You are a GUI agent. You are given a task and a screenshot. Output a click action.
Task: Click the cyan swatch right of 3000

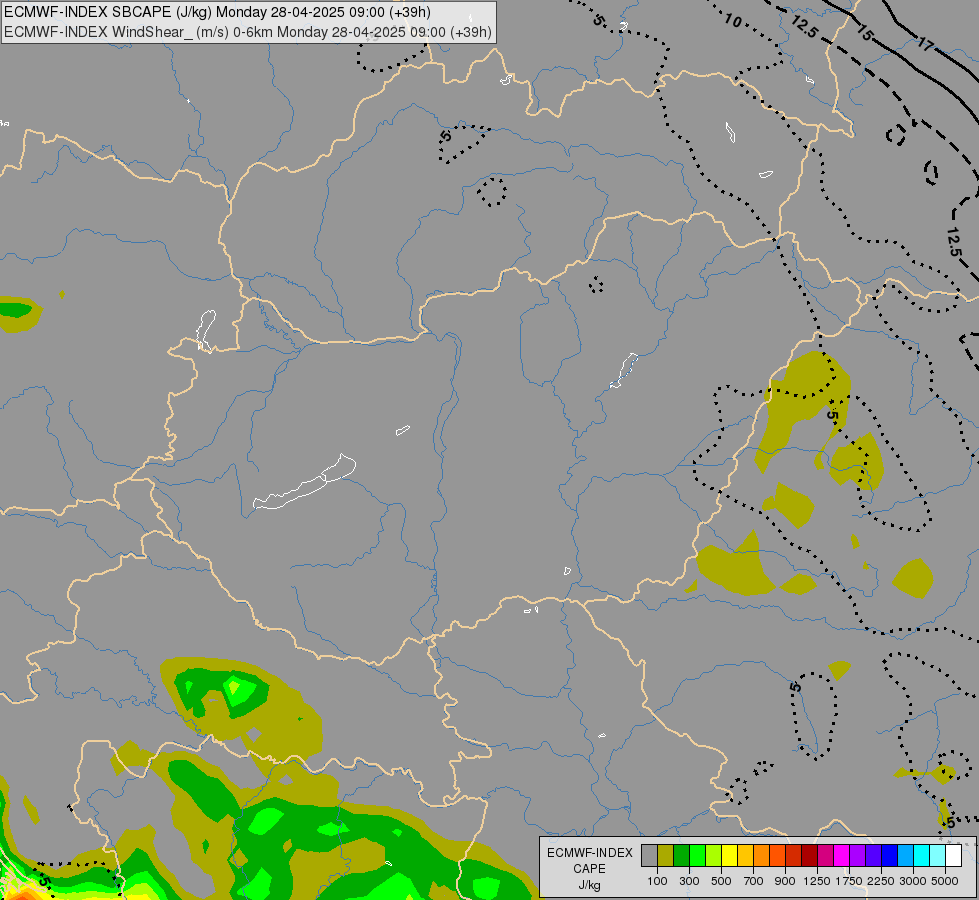(922, 856)
